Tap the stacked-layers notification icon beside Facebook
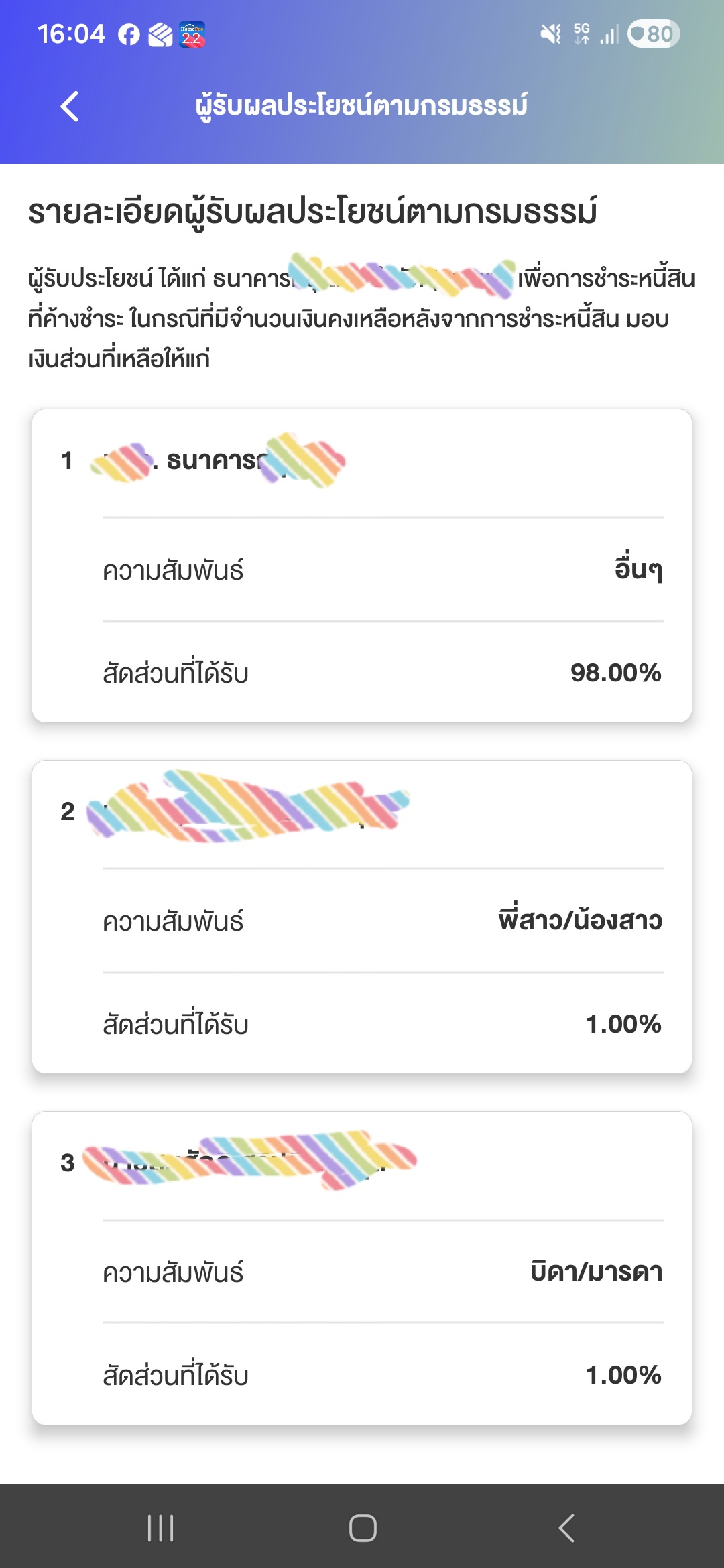Image resolution: width=724 pixels, height=1568 pixels. (x=160, y=34)
